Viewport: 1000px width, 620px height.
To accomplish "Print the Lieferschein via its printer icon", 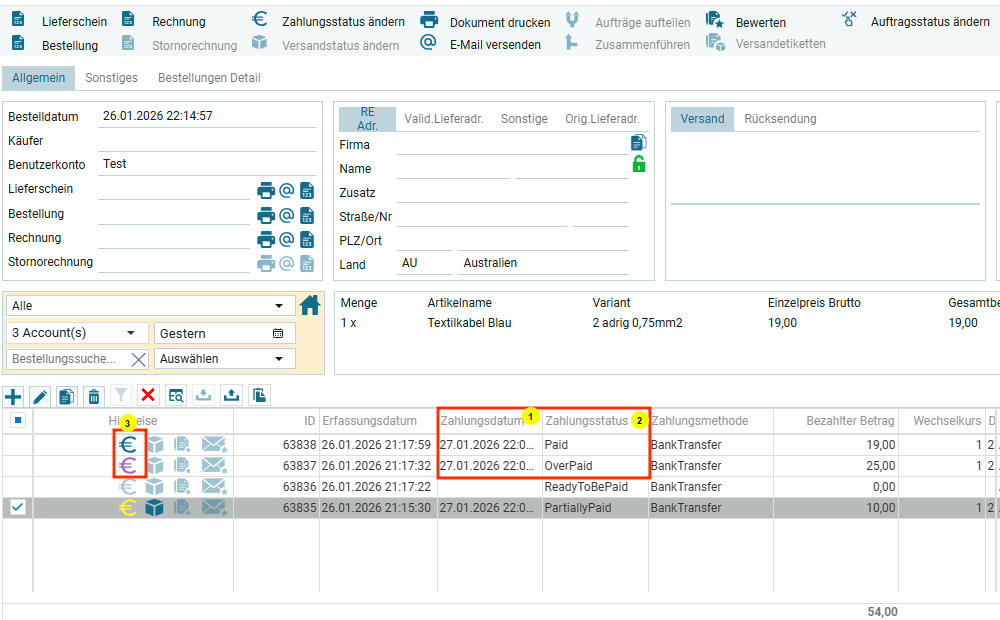I will [266, 190].
